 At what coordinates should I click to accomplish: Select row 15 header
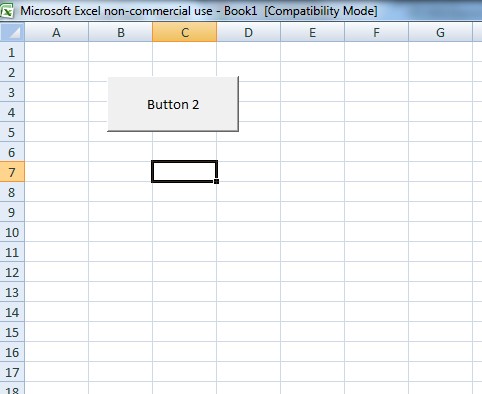pos(12,332)
